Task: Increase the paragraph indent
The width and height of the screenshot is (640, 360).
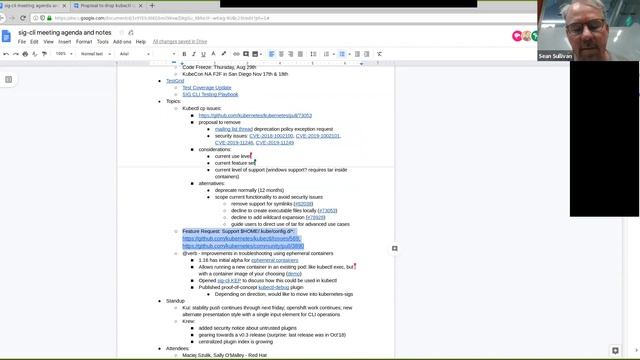Action: pyautogui.click(x=367, y=54)
